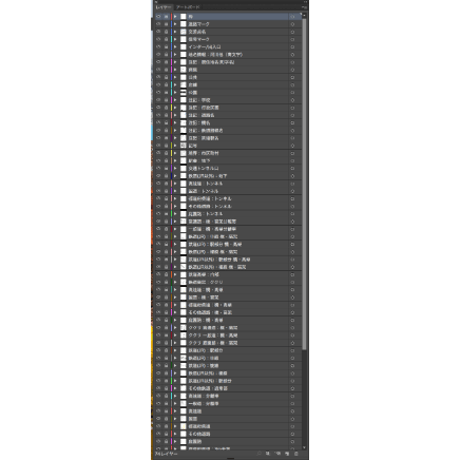This screenshot has width=460, height=460.
Task: Hide the 一般道：分離帯 layer with eye icon
Action: [158, 404]
